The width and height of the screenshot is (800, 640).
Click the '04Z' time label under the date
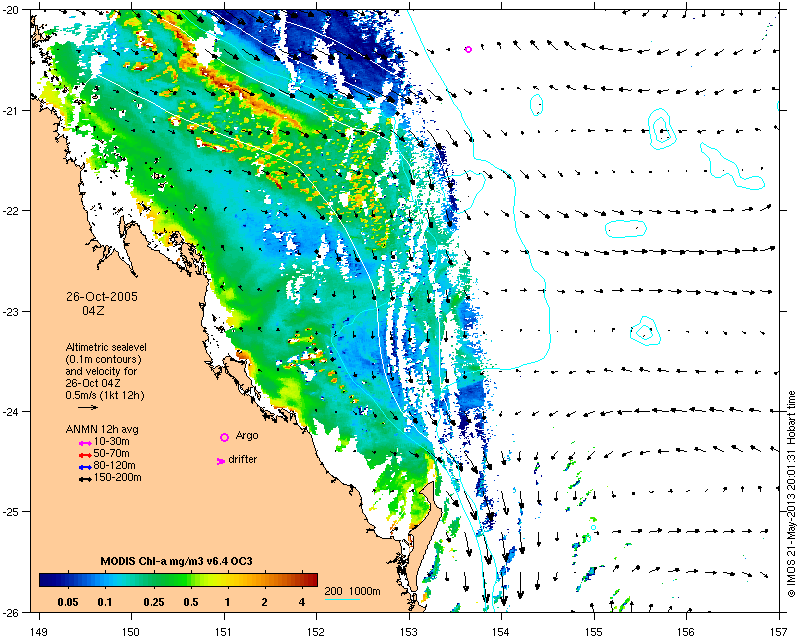coord(93,310)
